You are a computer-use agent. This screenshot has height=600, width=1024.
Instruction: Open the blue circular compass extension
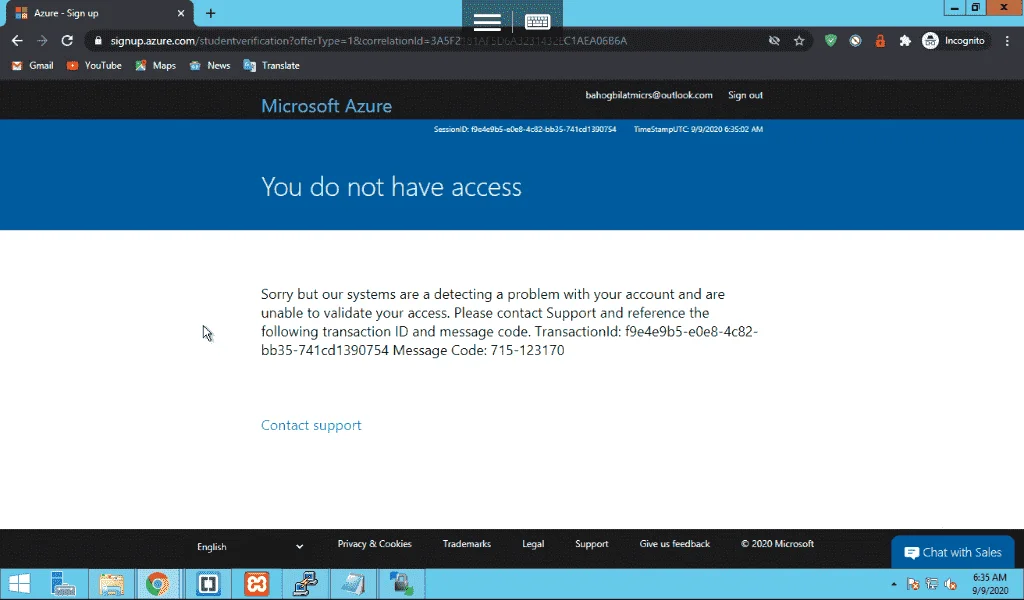[x=855, y=40]
